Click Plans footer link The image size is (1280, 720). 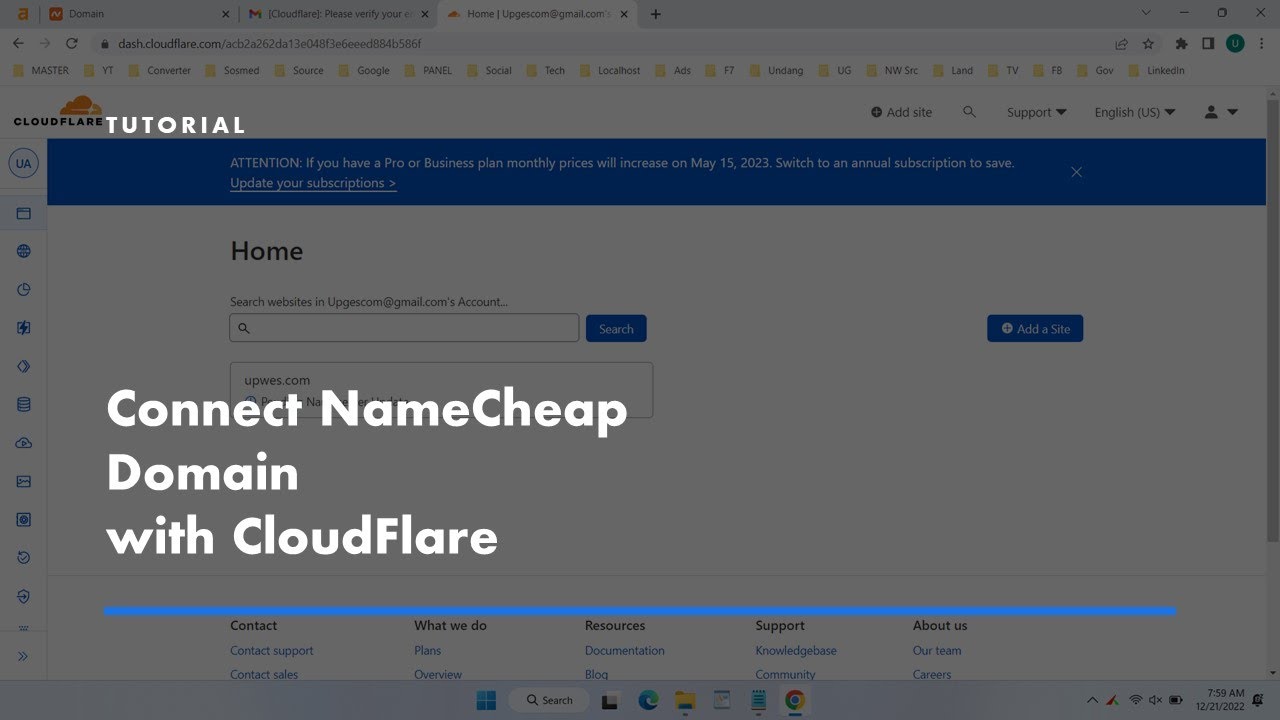click(x=427, y=650)
